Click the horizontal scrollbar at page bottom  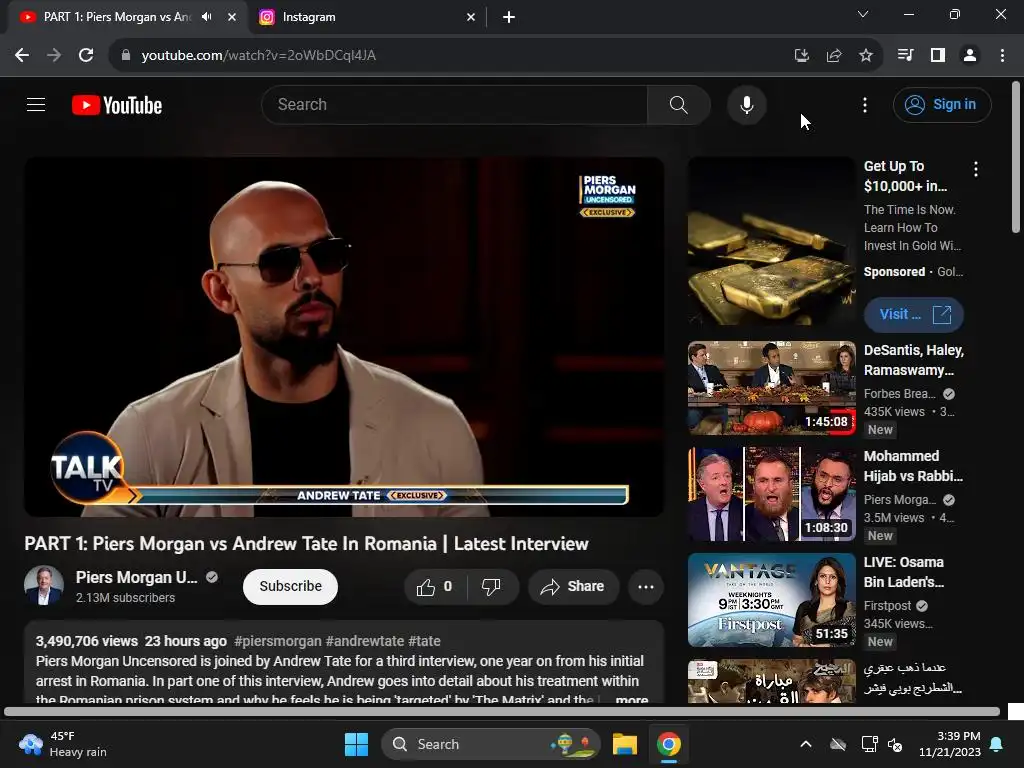tap(502, 712)
